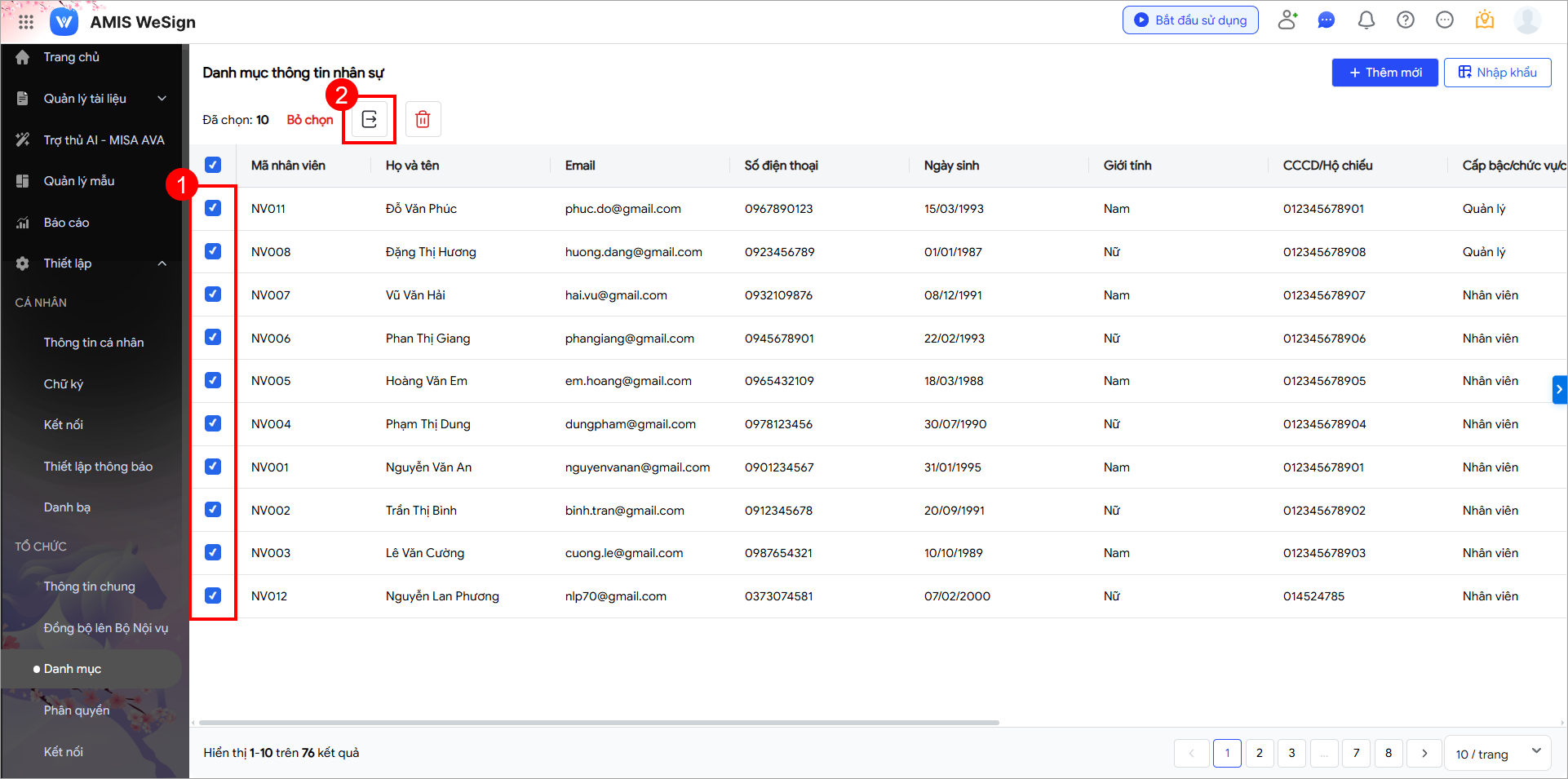Click the Bỏ chọn link
The image size is (1568, 779).
pyautogui.click(x=310, y=120)
